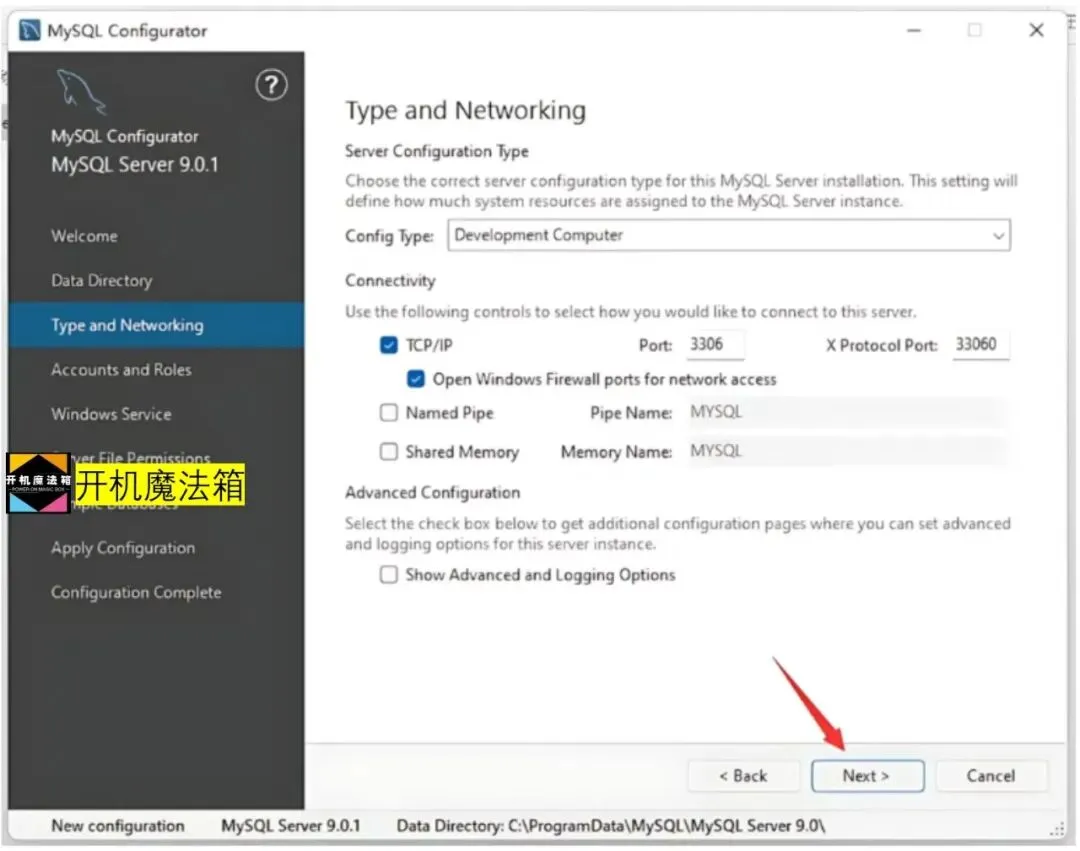The width and height of the screenshot is (1080, 851).
Task: Enable the Shared Memory checkbox
Action: 388,451
